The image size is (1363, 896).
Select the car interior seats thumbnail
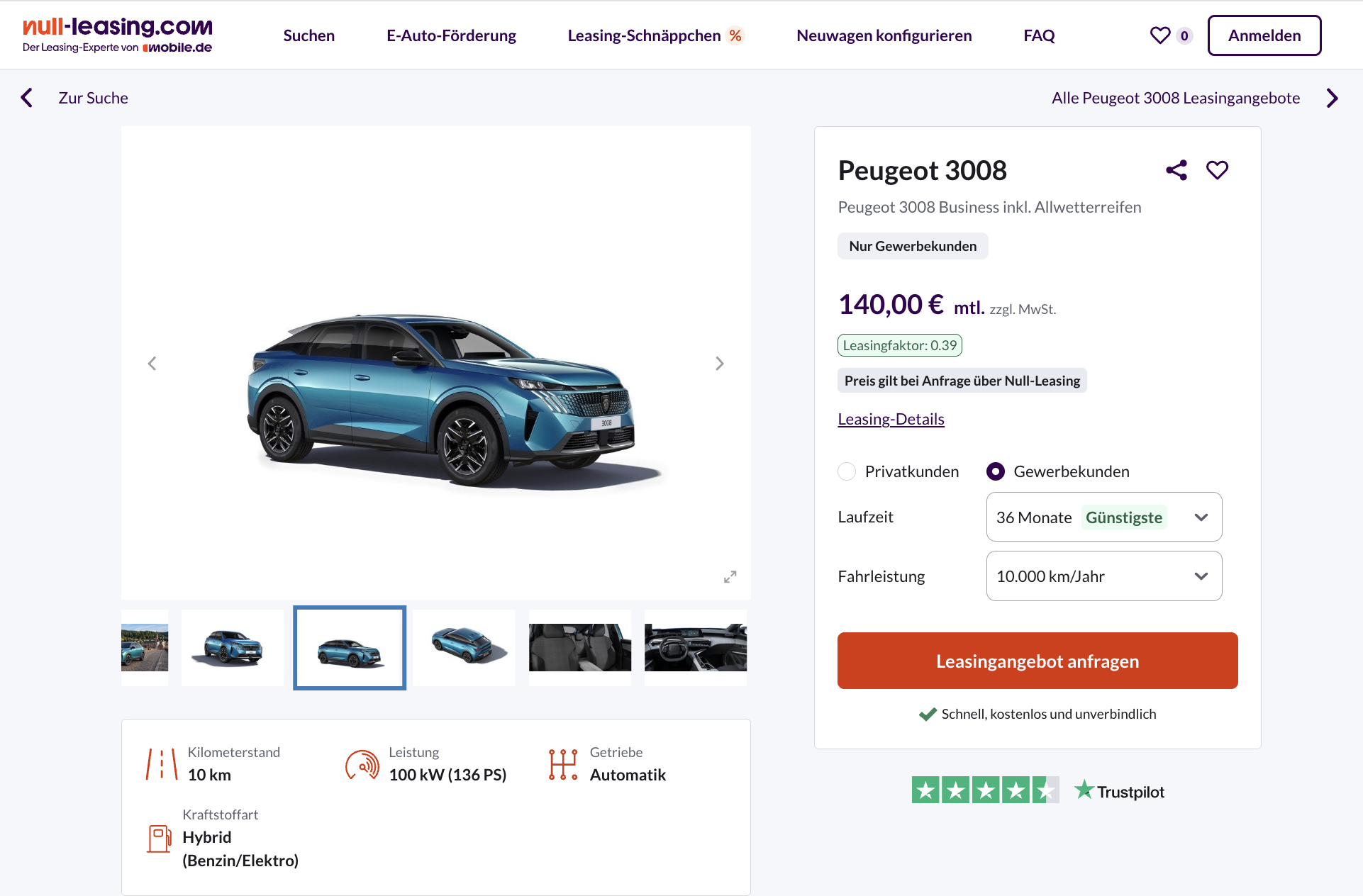point(580,647)
